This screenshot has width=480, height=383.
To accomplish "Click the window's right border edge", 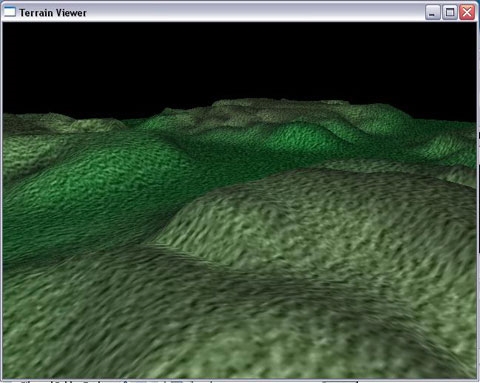I will pos(478,200).
